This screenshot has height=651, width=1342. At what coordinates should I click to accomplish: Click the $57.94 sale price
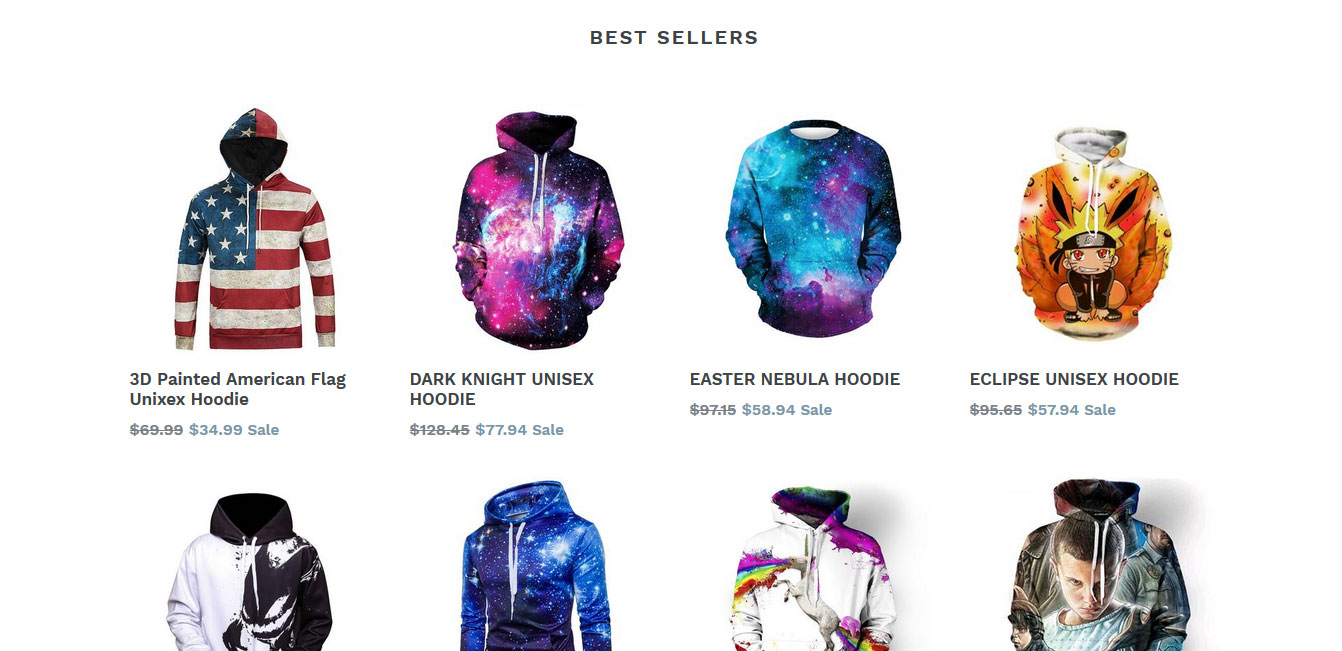click(x=1054, y=410)
